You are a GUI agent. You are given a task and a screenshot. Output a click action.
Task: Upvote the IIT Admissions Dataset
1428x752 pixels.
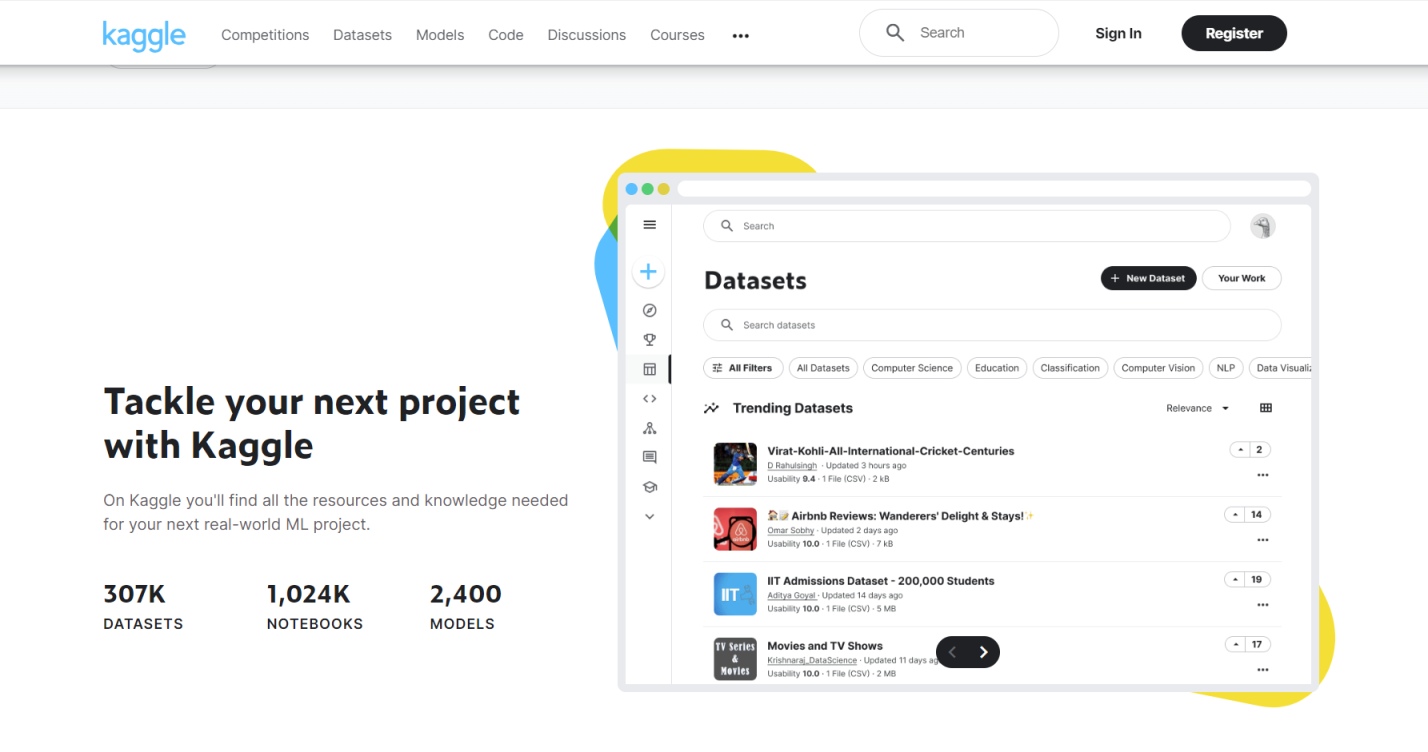pyautogui.click(x=1236, y=580)
